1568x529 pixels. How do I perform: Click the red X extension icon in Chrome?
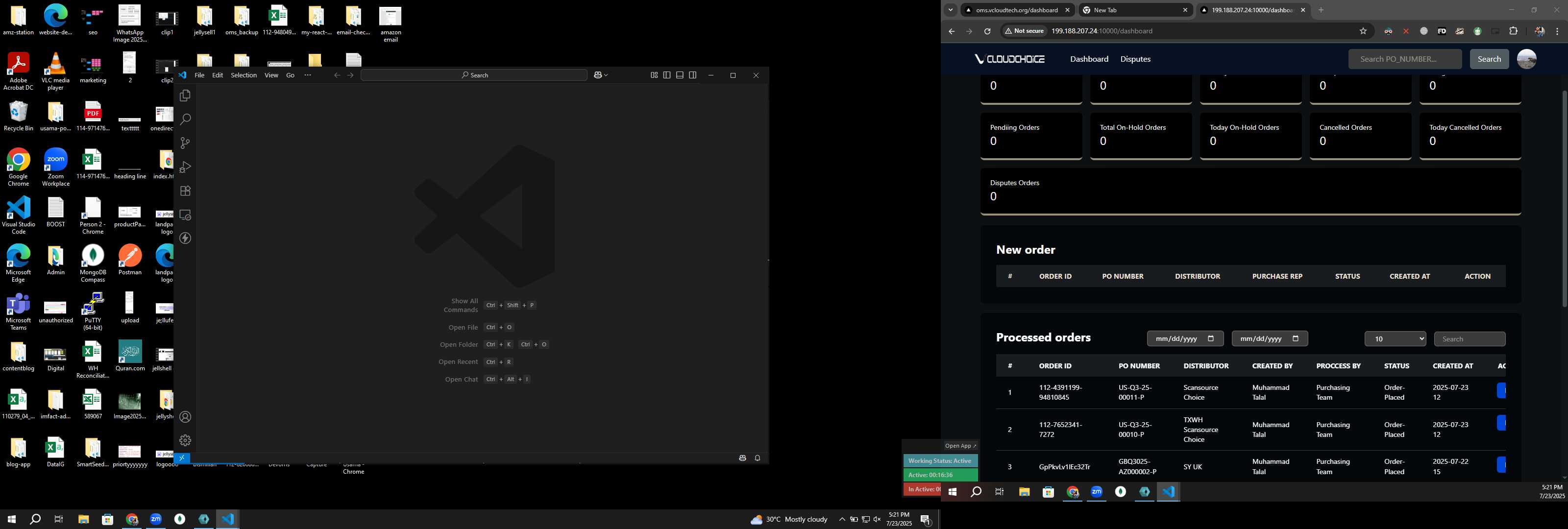tap(1405, 31)
